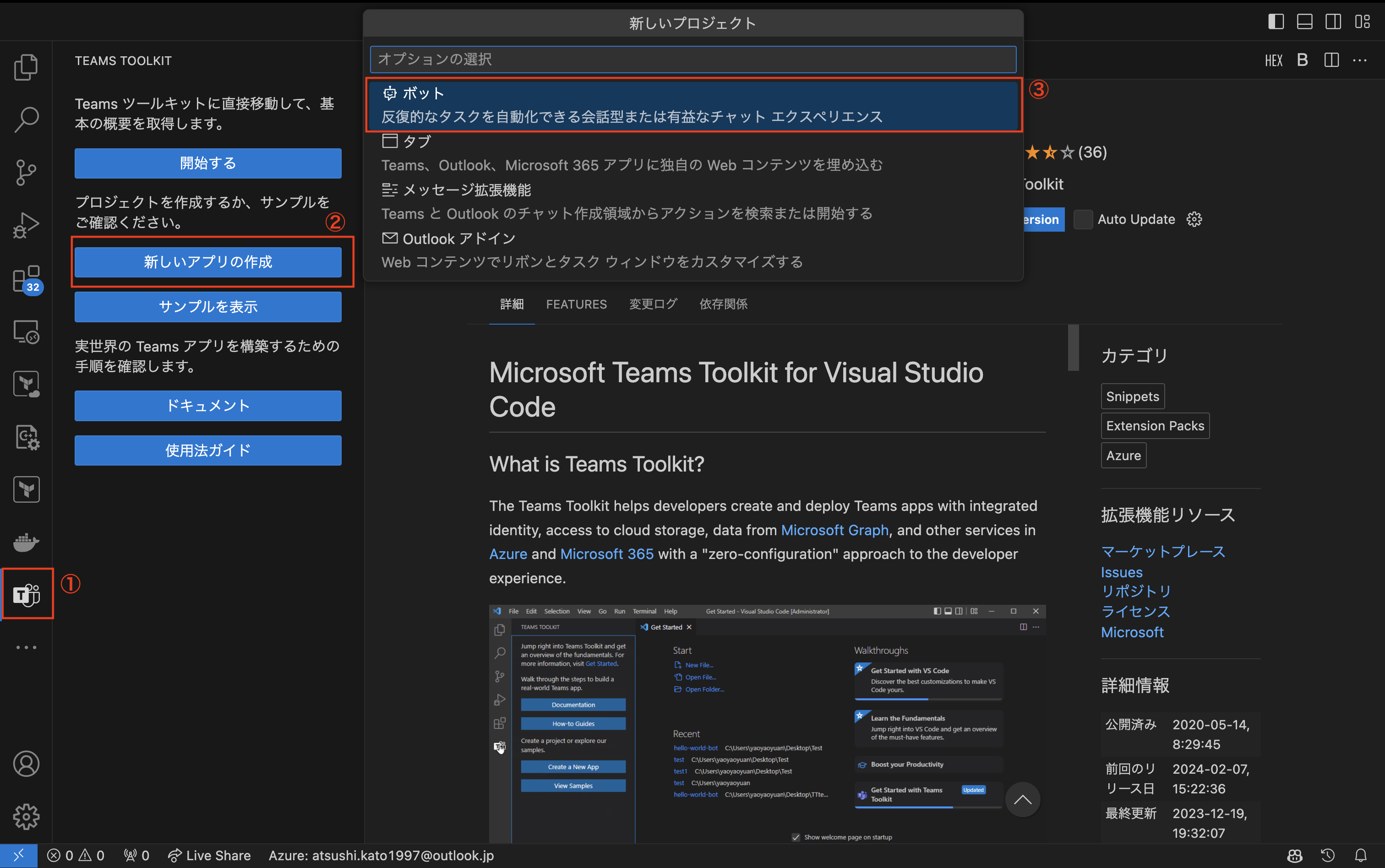Viewport: 1385px width, 868px height.
Task: Open Extensions view with 32 badge
Action: tap(27, 279)
